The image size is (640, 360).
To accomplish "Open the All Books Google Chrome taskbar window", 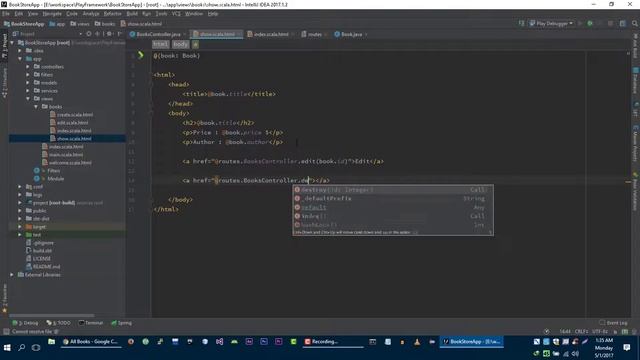I will 91,342.
